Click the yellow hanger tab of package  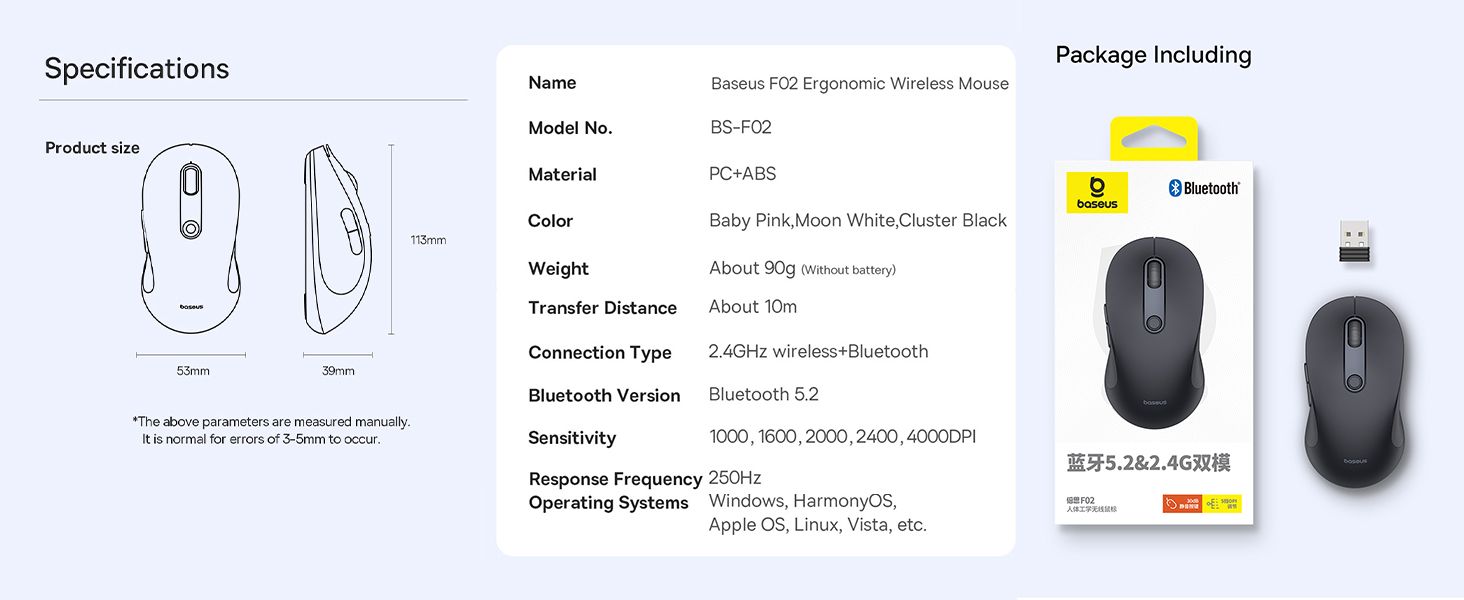click(1153, 139)
